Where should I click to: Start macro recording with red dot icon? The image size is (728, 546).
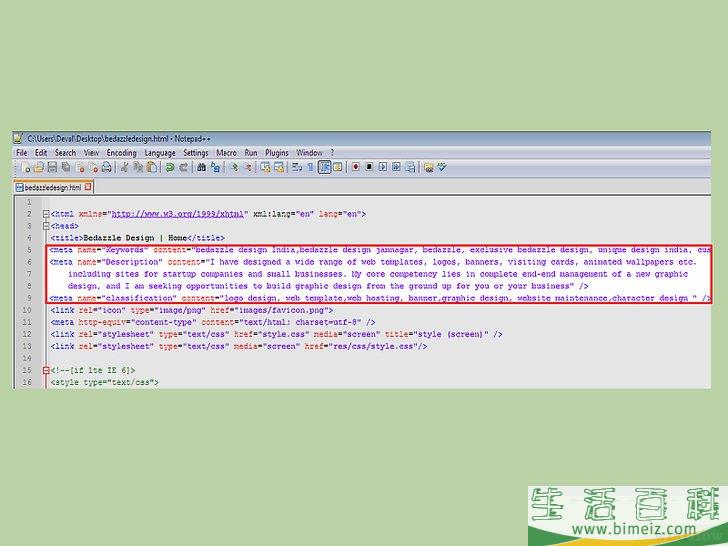[355, 167]
